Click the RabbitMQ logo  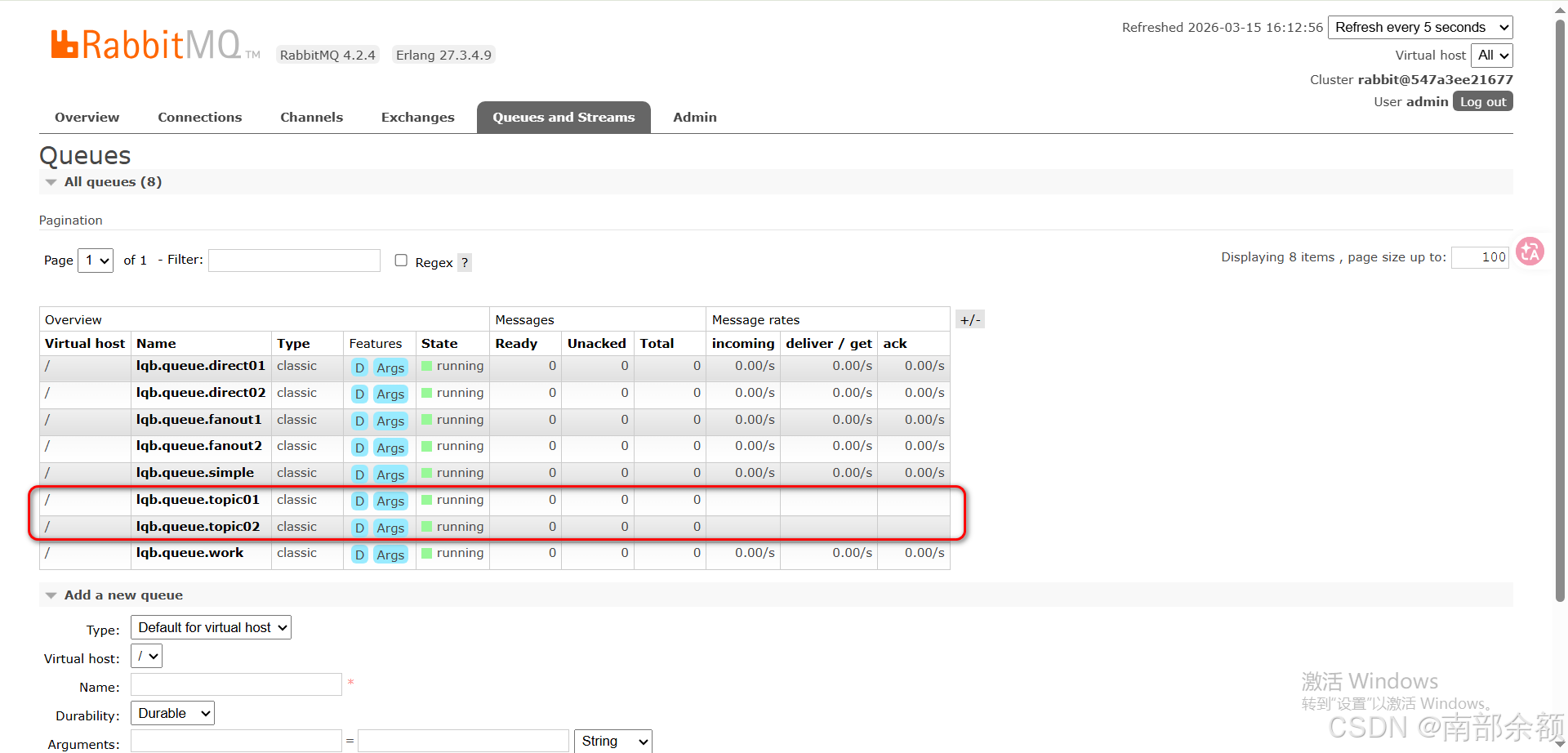click(155, 45)
